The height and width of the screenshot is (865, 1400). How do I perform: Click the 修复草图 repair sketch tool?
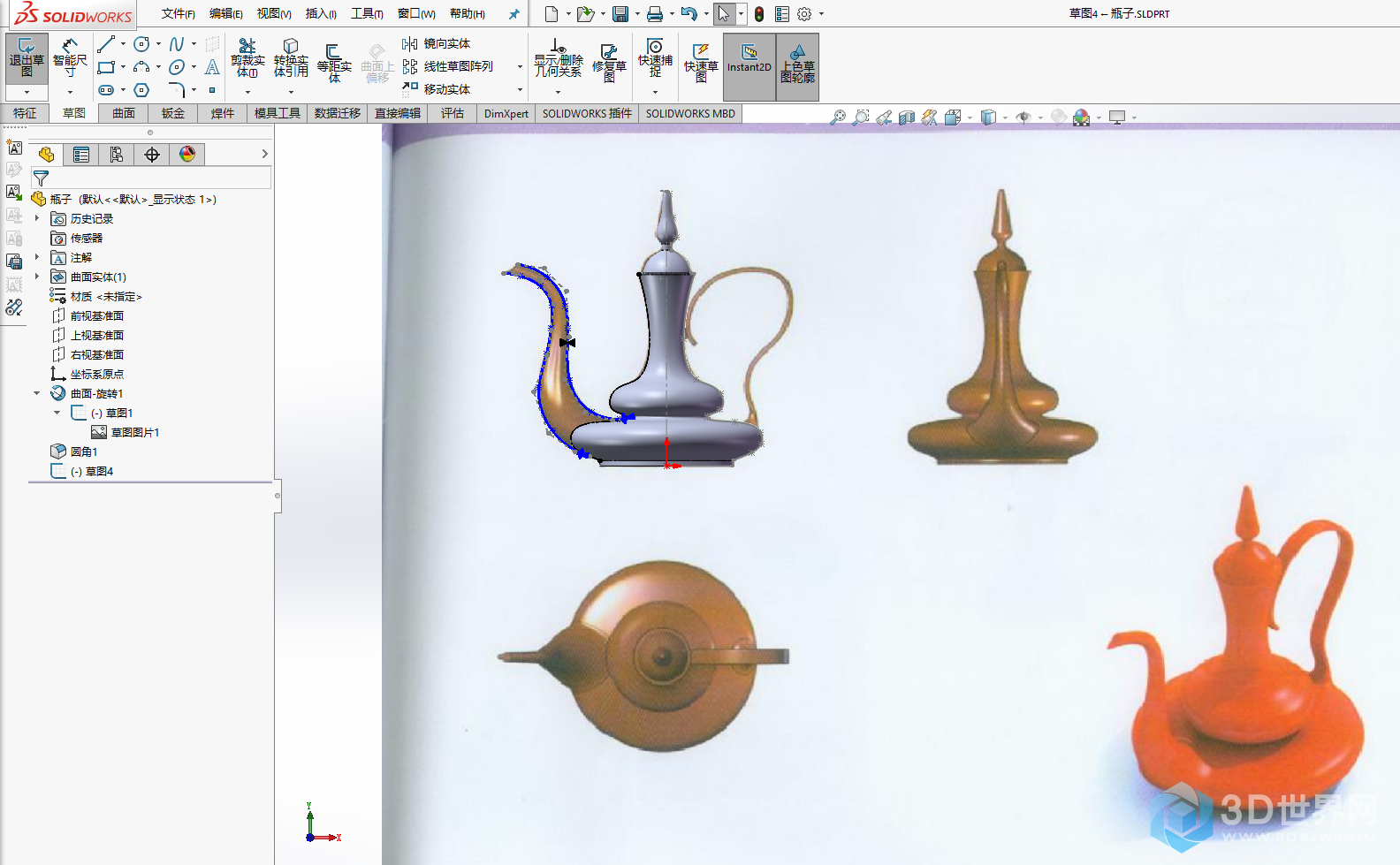click(x=609, y=62)
